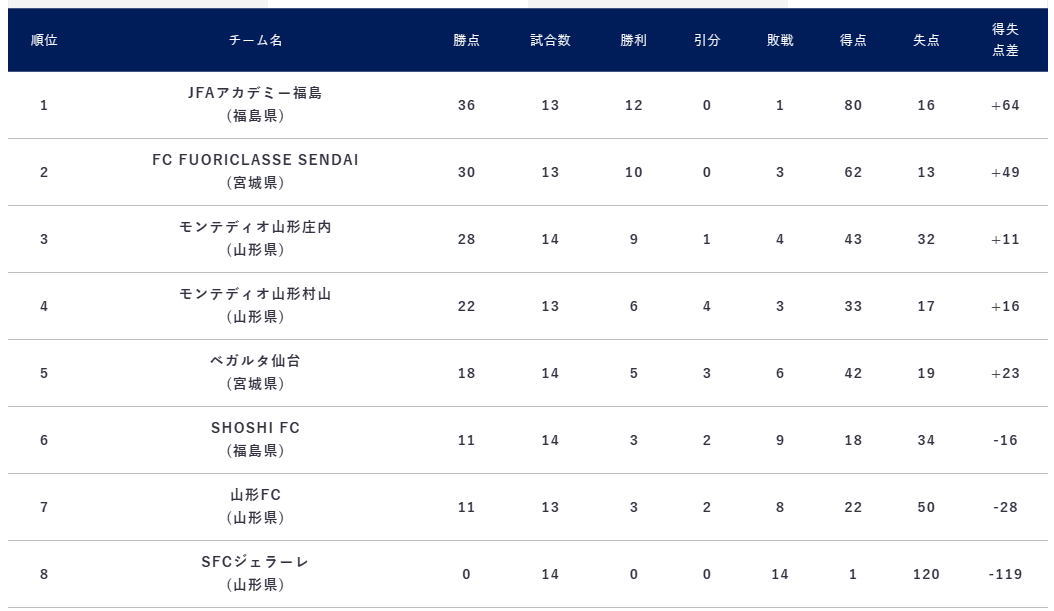Click the 敗戦 column header
The height and width of the screenshot is (611, 1054).
[x=780, y=40]
